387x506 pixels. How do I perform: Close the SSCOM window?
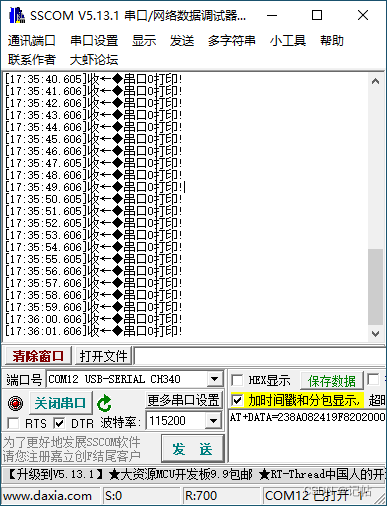coord(363,15)
